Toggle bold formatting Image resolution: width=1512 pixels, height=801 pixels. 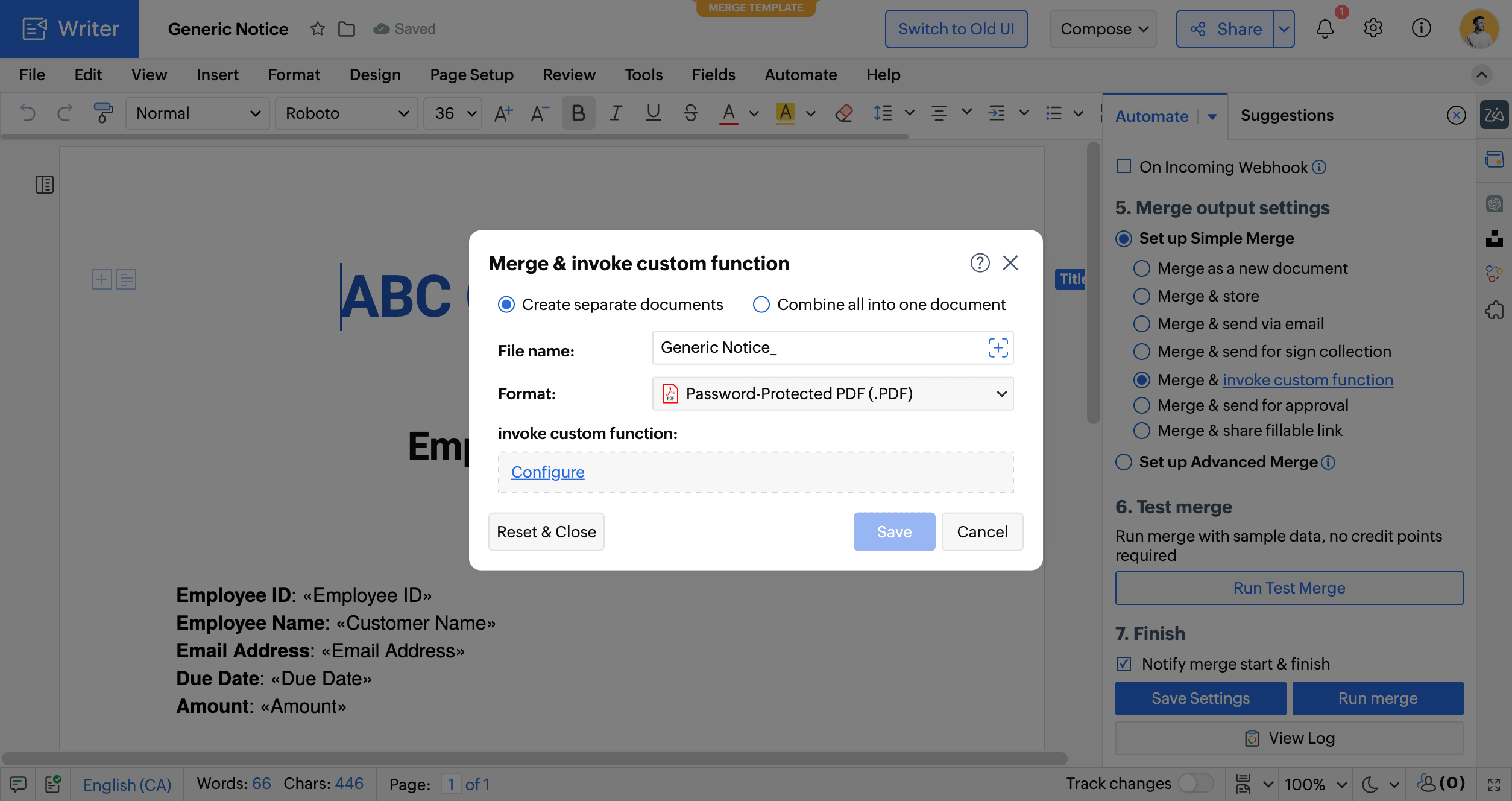[x=578, y=113]
